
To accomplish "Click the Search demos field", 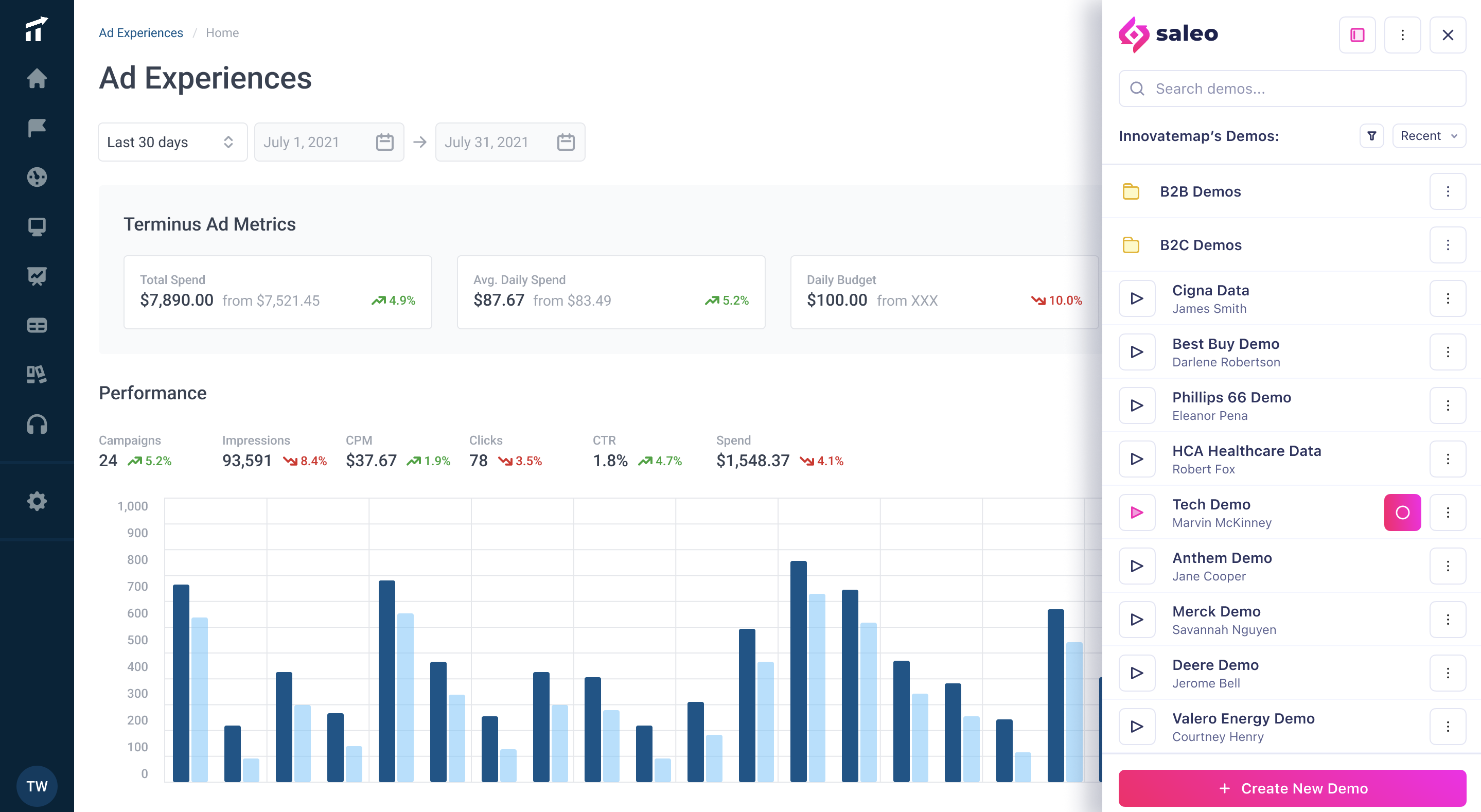I will (x=1292, y=89).
